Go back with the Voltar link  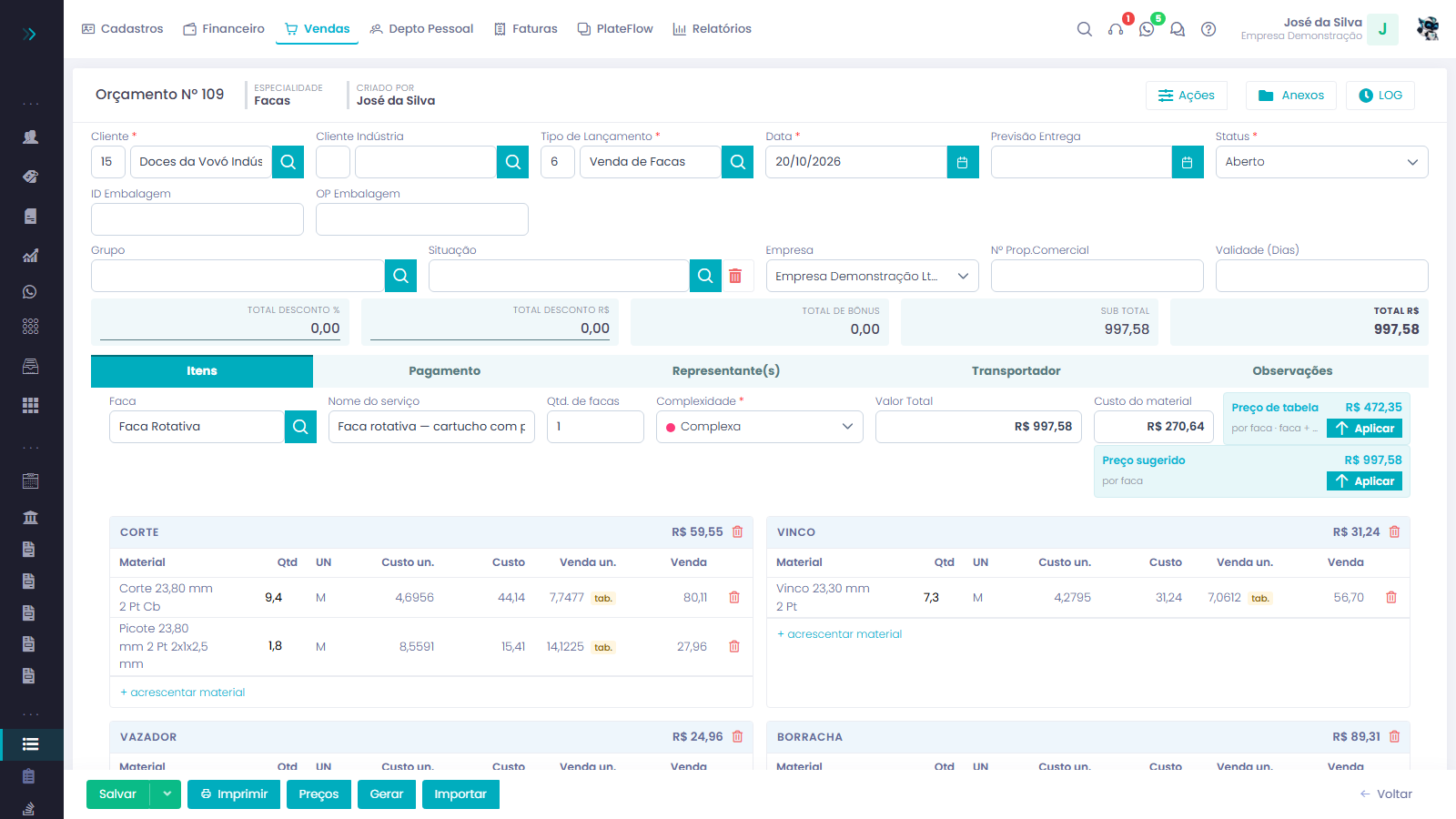pyautogui.click(x=1386, y=794)
